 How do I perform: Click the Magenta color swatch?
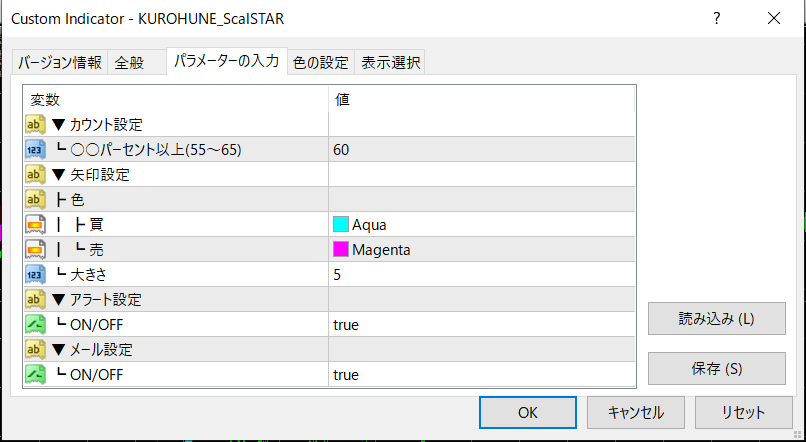[x=342, y=249]
